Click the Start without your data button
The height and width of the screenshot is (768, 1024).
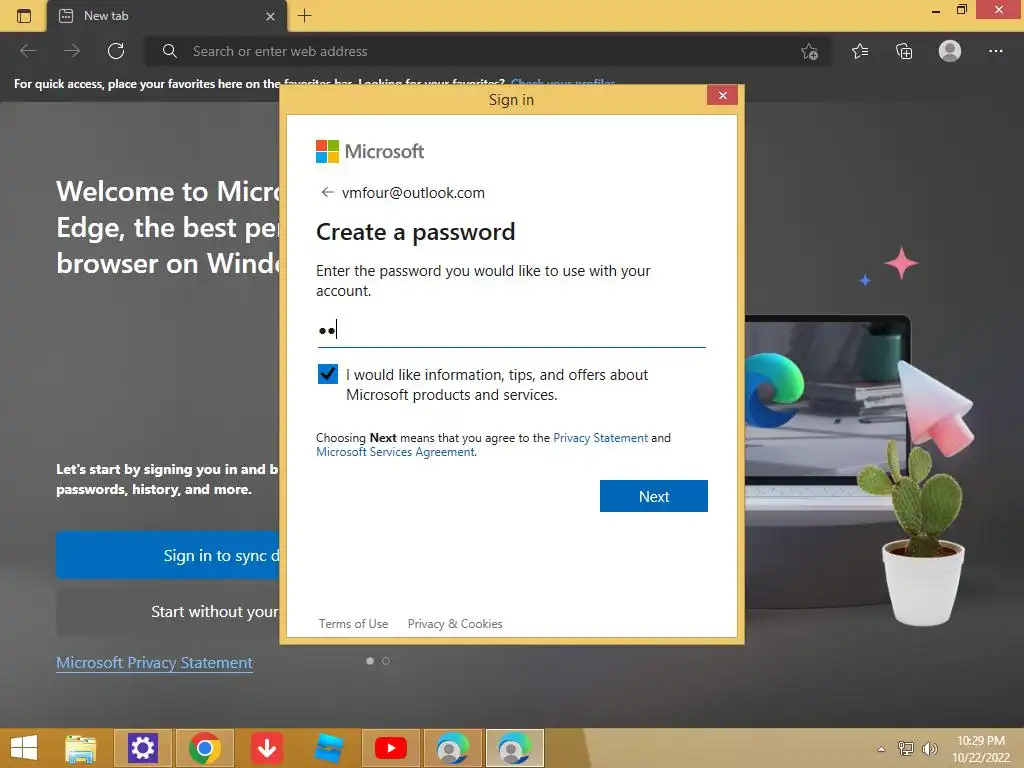point(168,612)
